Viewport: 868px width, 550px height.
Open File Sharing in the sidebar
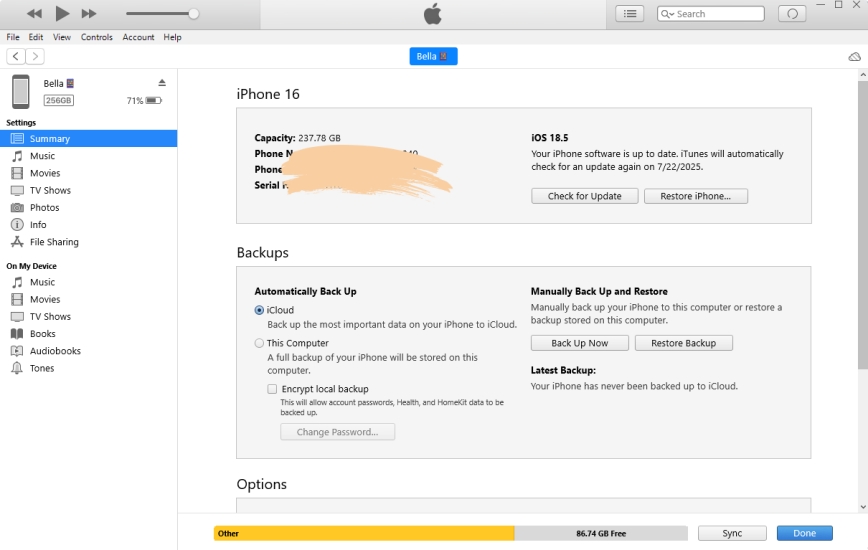(x=54, y=242)
